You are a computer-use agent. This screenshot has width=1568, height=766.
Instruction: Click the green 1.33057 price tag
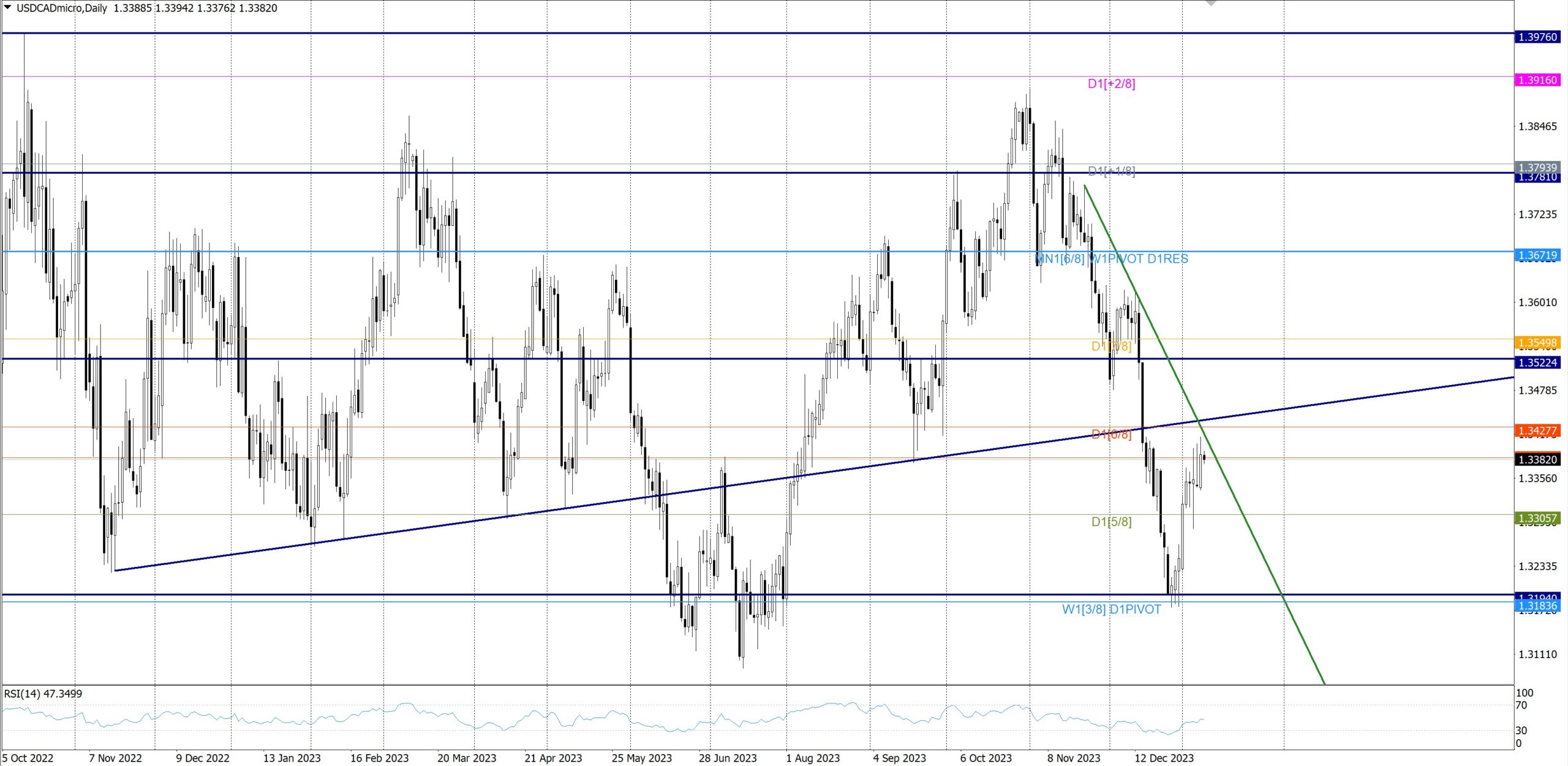pyautogui.click(x=1537, y=518)
